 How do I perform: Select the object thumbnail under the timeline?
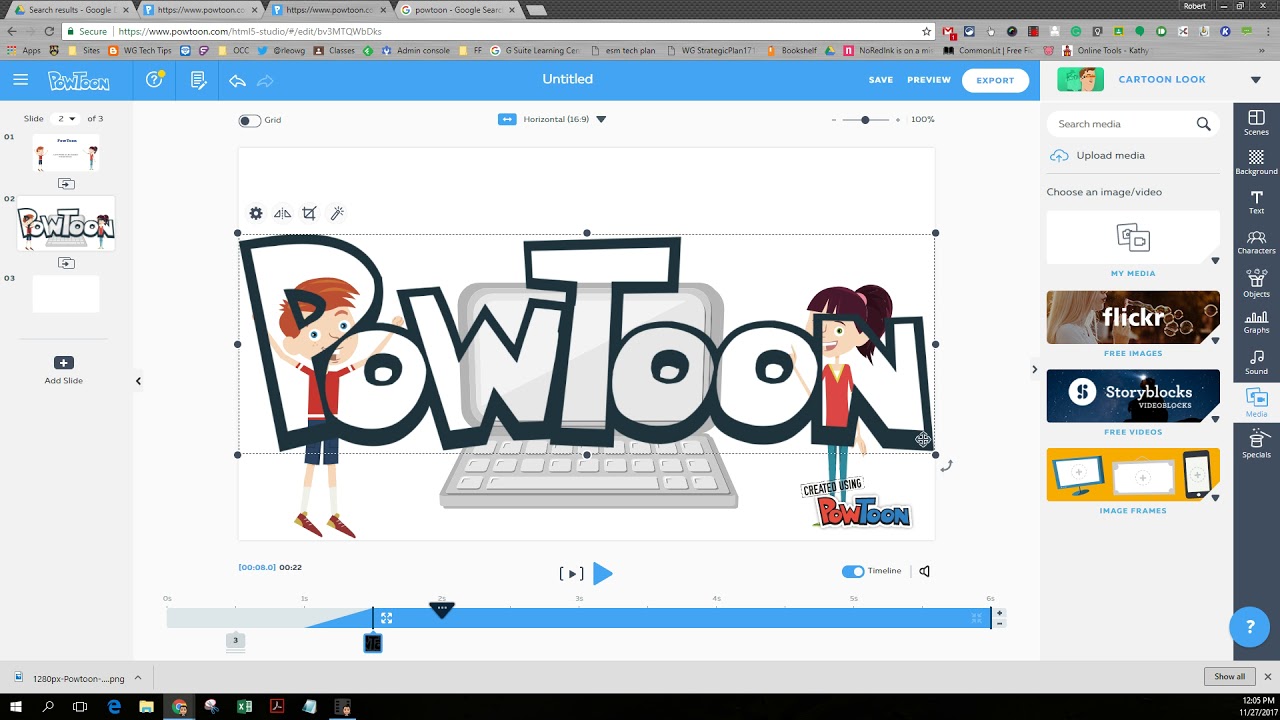coord(372,643)
